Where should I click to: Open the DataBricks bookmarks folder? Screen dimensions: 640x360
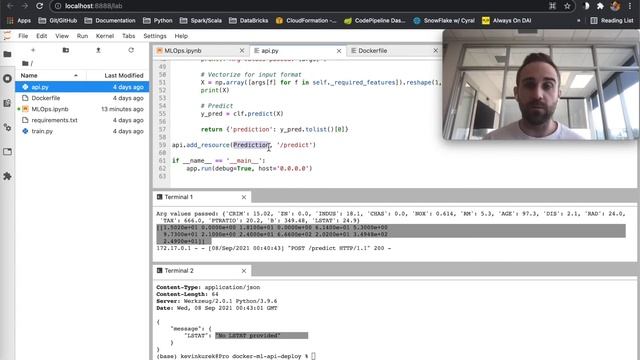click(249, 20)
